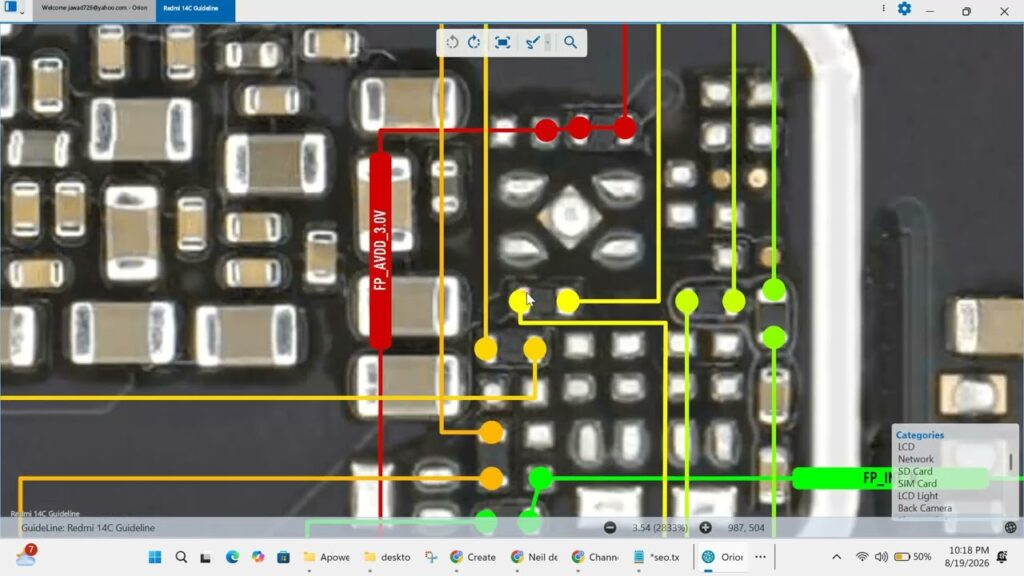The image size is (1024, 576).
Task: Open Copilot from the taskbar
Action: point(258,557)
